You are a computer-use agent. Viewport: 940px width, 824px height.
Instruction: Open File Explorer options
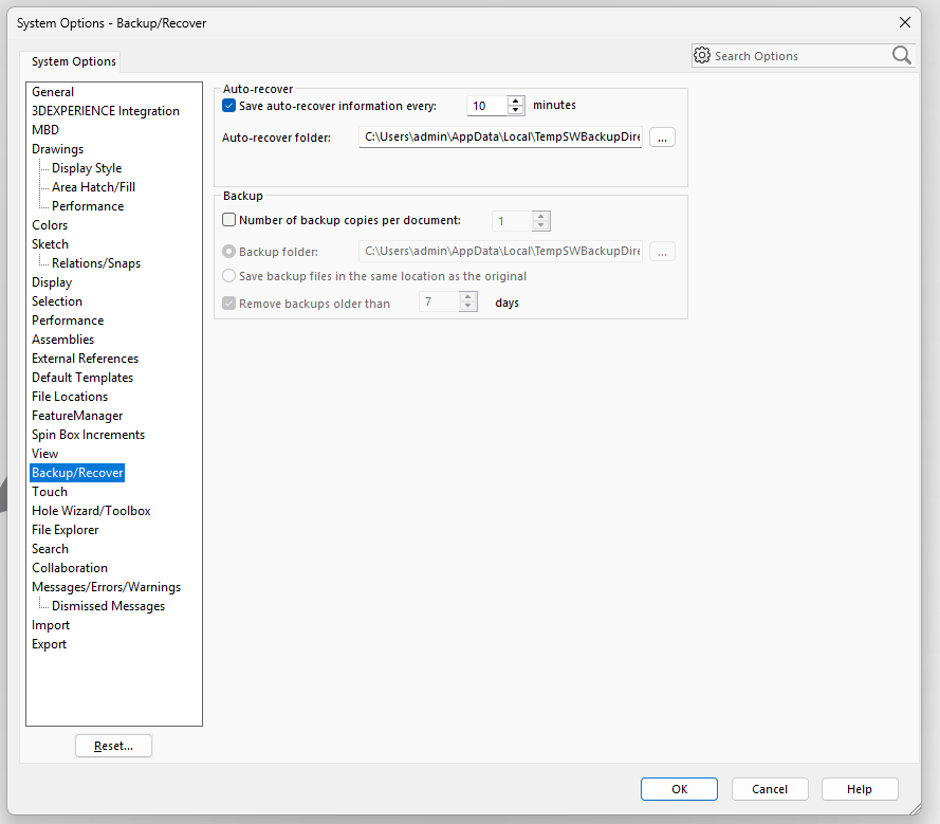(x=65, y=530)
